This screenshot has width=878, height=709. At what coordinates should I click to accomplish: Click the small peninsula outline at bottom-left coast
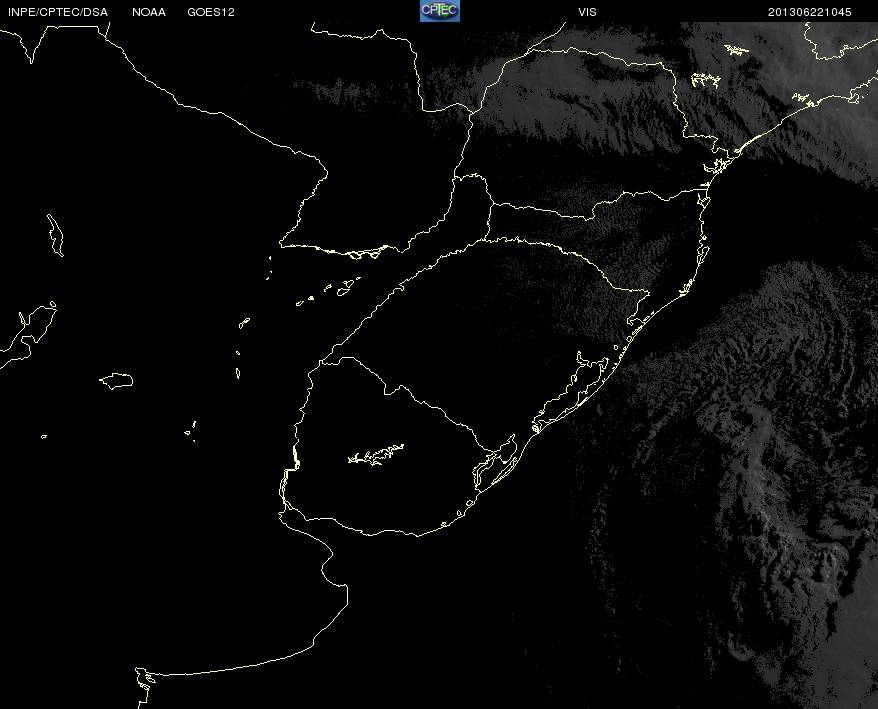[145, 680]
